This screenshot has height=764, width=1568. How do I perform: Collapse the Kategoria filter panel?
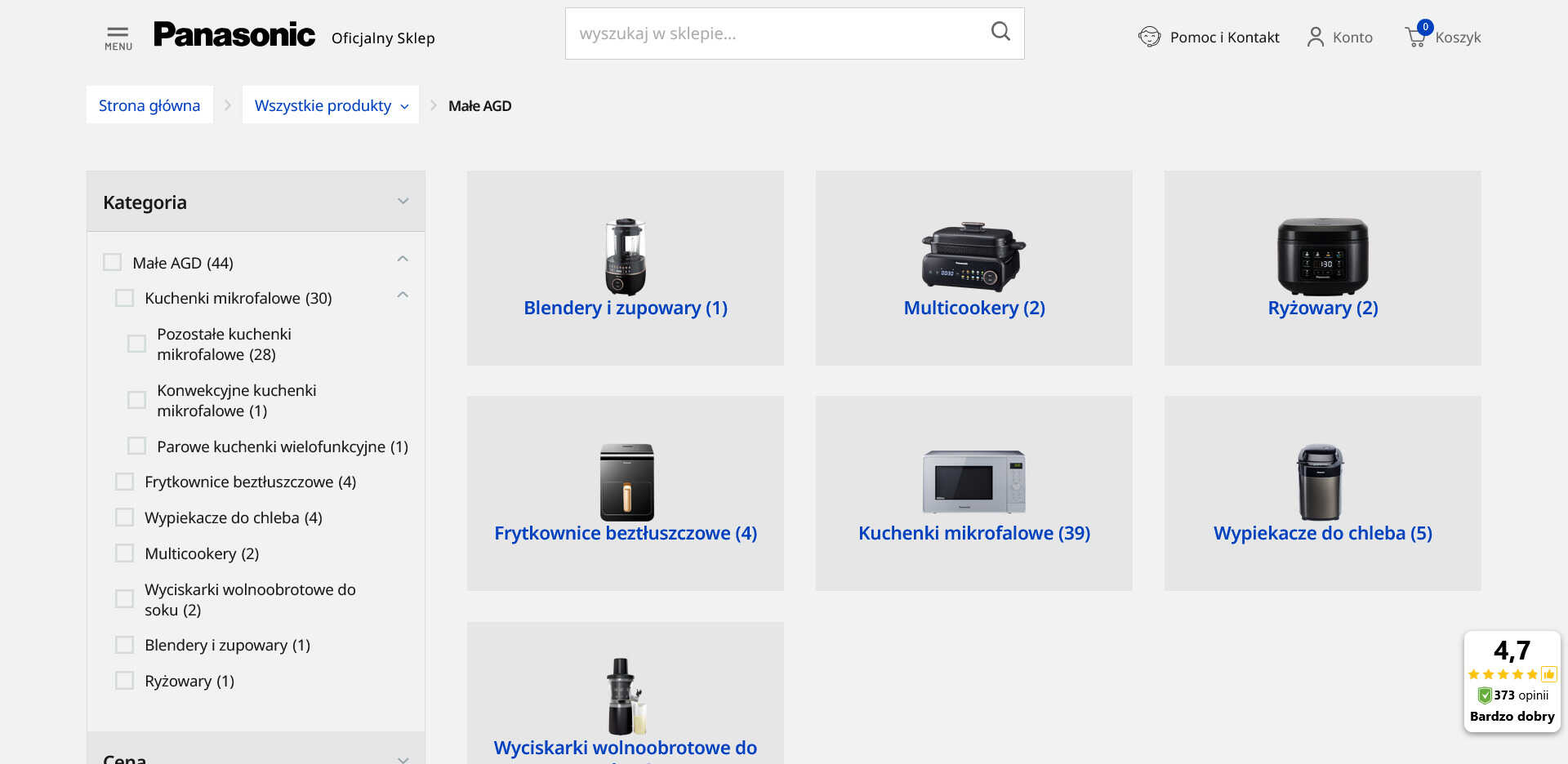point(403,202)
